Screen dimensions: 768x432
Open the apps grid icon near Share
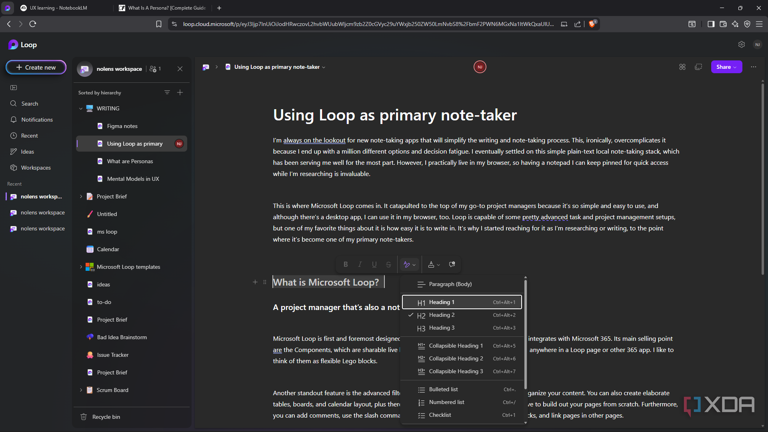[682, 67]
